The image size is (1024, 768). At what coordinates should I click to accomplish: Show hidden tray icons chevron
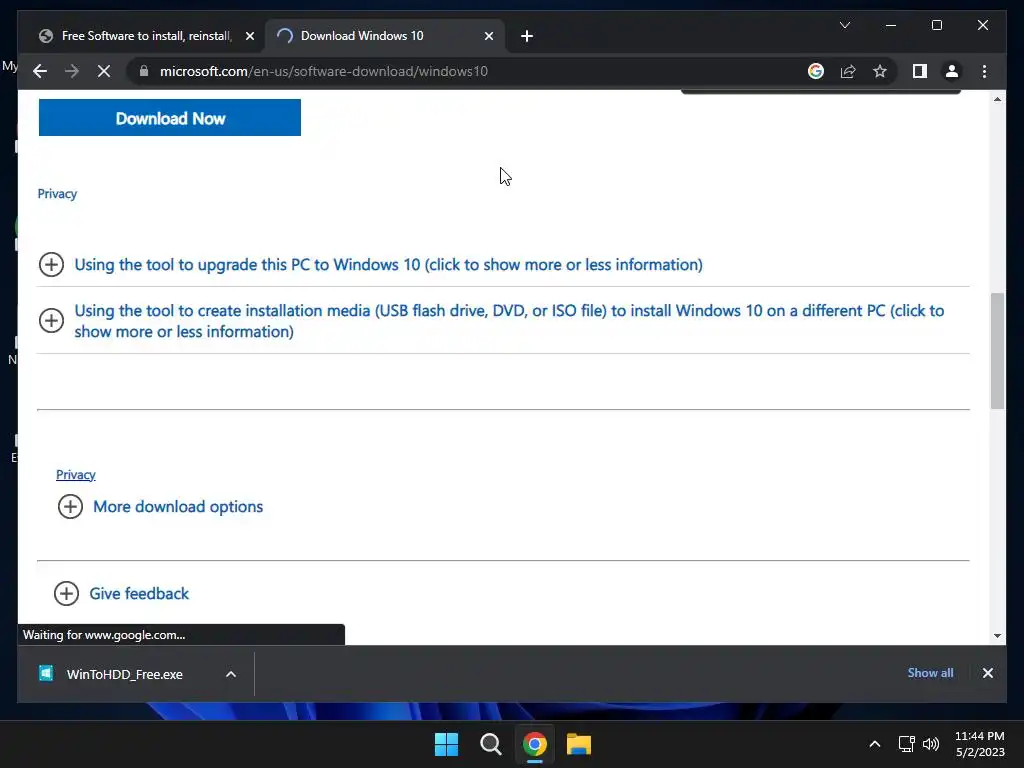[874, 744]
